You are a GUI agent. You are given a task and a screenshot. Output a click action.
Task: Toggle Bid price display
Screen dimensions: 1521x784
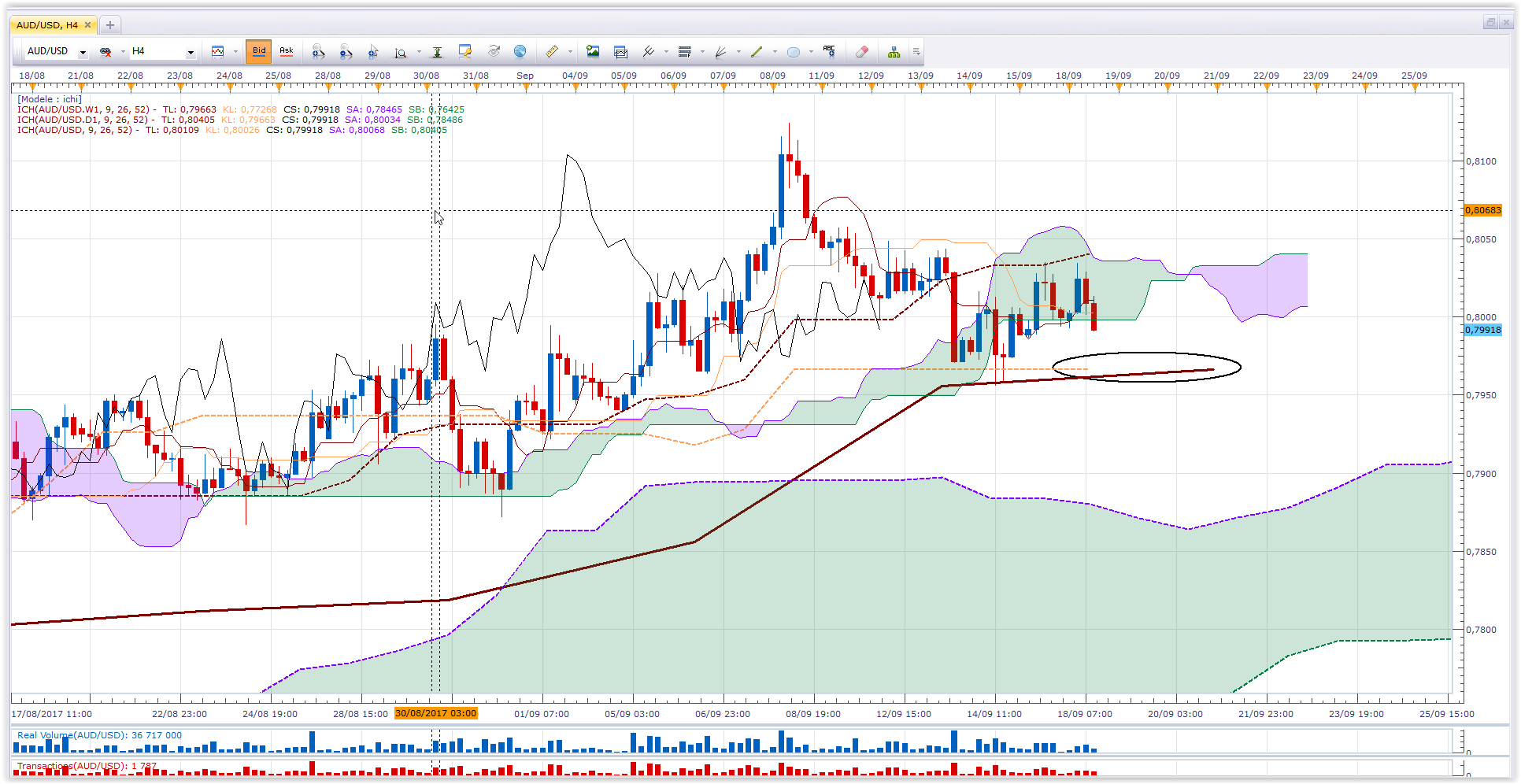259,51
